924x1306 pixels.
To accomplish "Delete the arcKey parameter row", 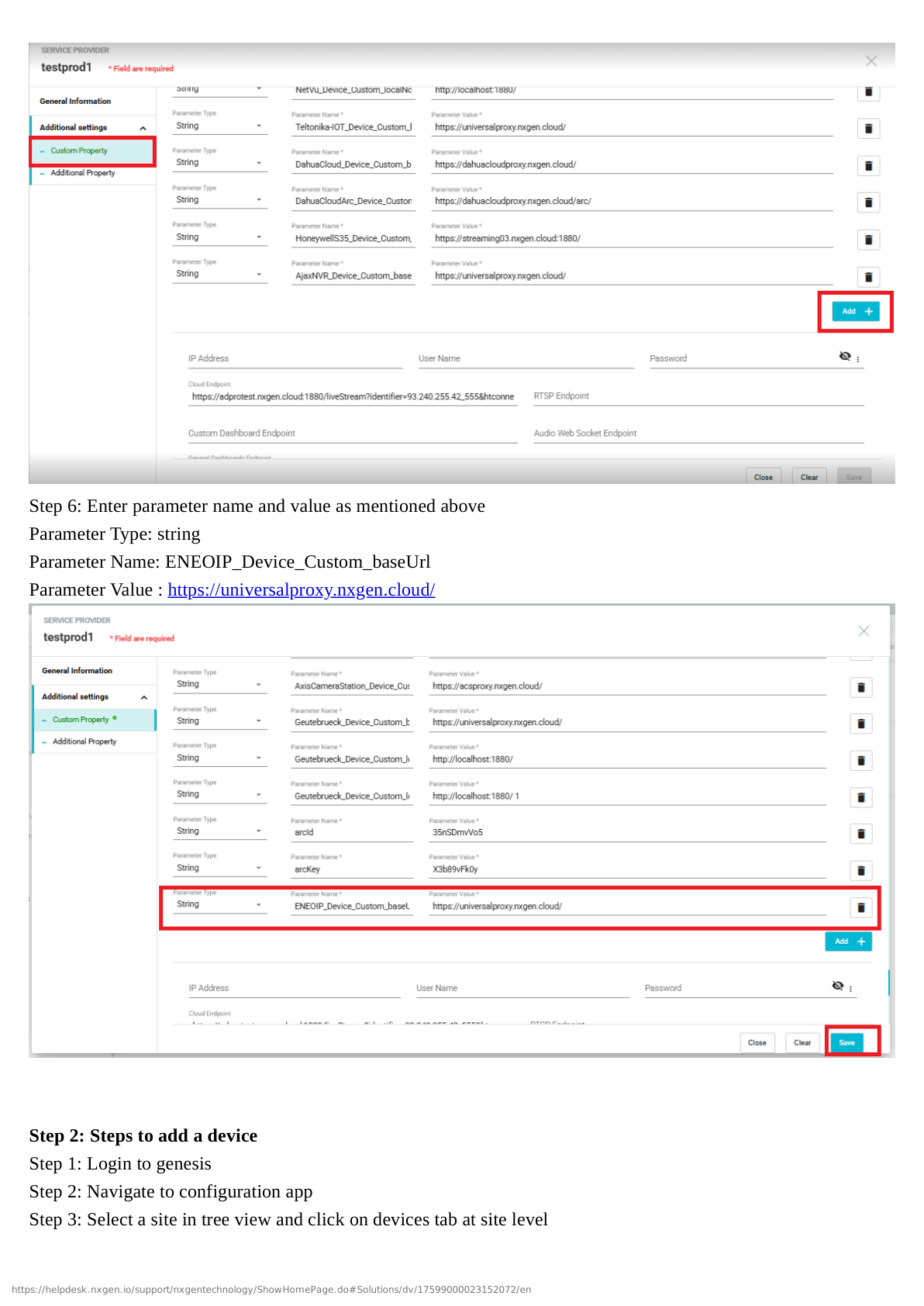I will point(860,871).
